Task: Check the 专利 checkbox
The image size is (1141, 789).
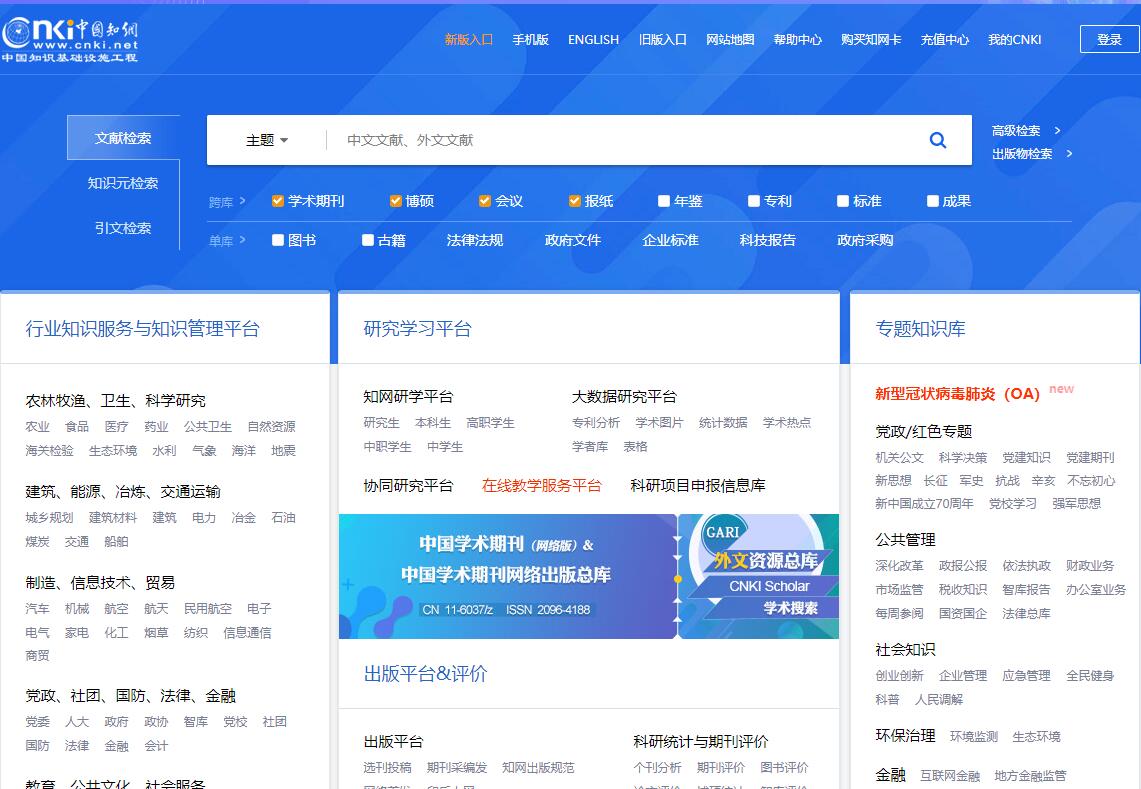Action: (x=754, y=201)
